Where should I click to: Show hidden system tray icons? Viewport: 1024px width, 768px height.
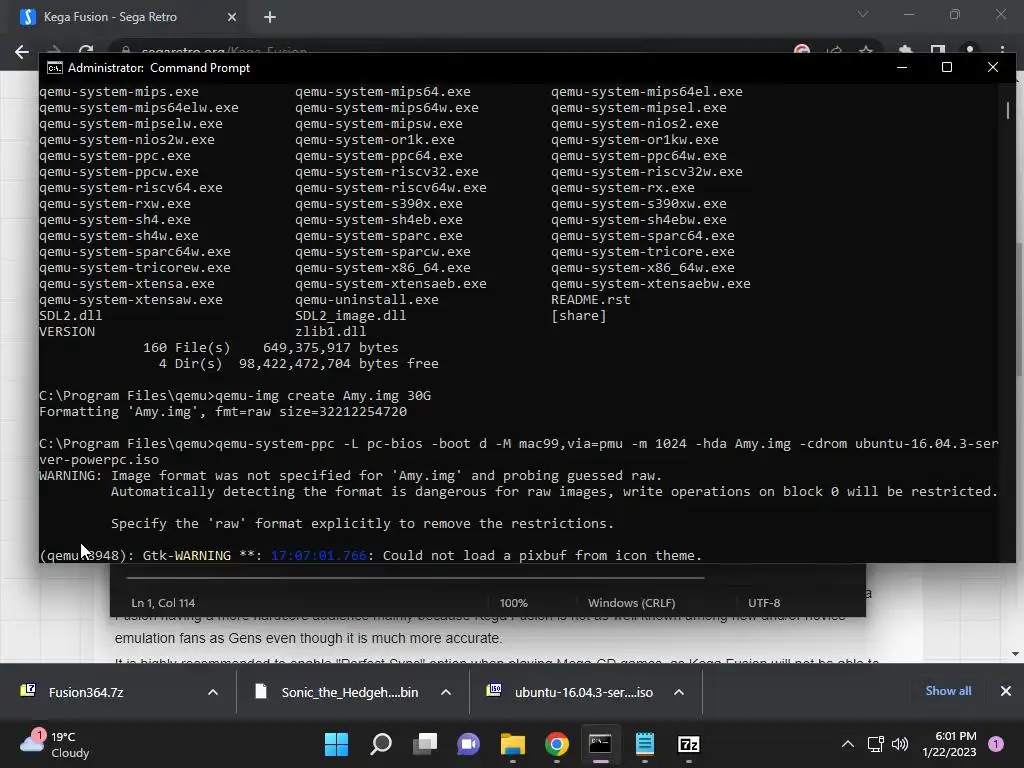coord(848,744)
